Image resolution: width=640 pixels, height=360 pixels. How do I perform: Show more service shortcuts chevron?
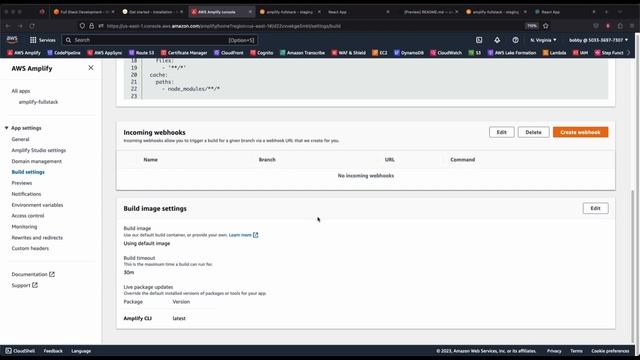tap(629, 53)
